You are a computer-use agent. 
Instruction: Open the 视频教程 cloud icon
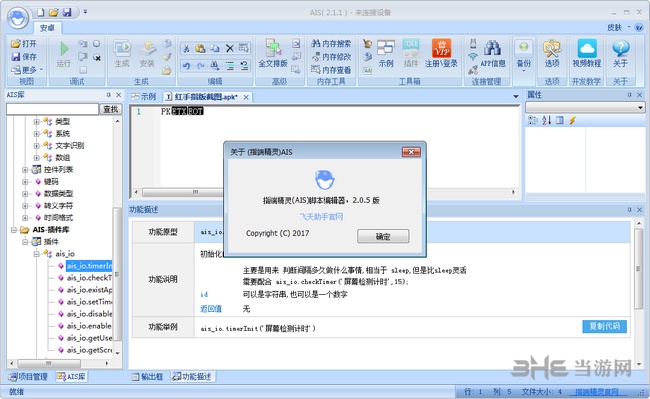point(587,54)
